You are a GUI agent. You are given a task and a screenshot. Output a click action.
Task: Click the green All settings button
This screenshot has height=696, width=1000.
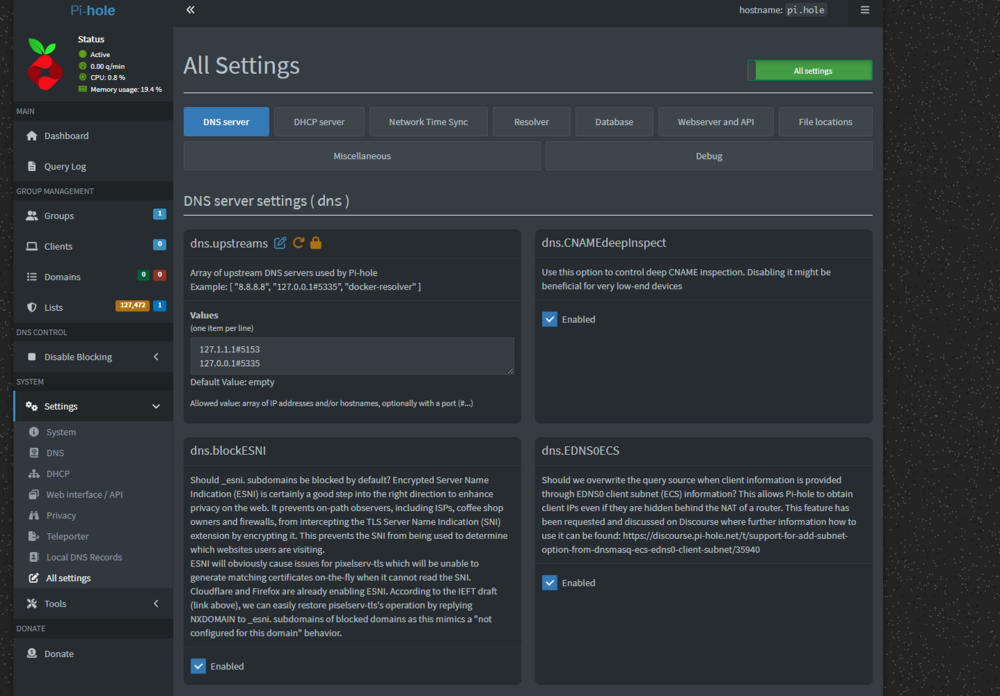point(810,71)
